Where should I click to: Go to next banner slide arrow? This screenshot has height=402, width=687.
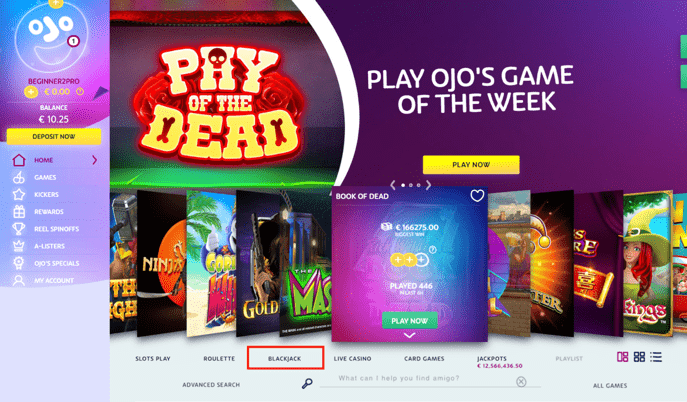pos(428,185)
